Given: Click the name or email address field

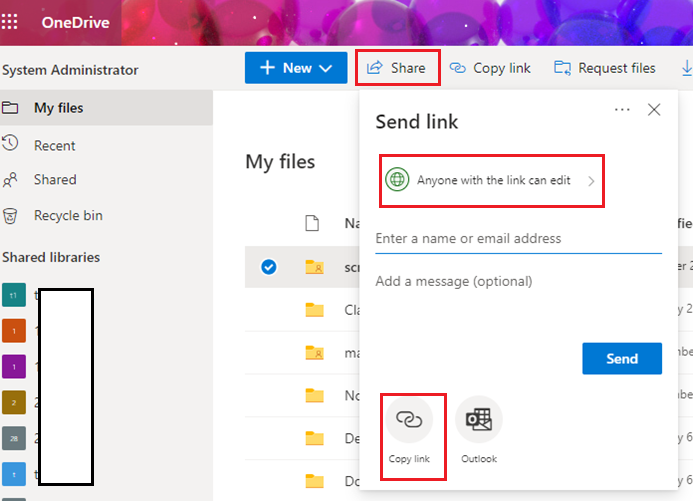Looking at the screenshot, I should coord(518,239).
